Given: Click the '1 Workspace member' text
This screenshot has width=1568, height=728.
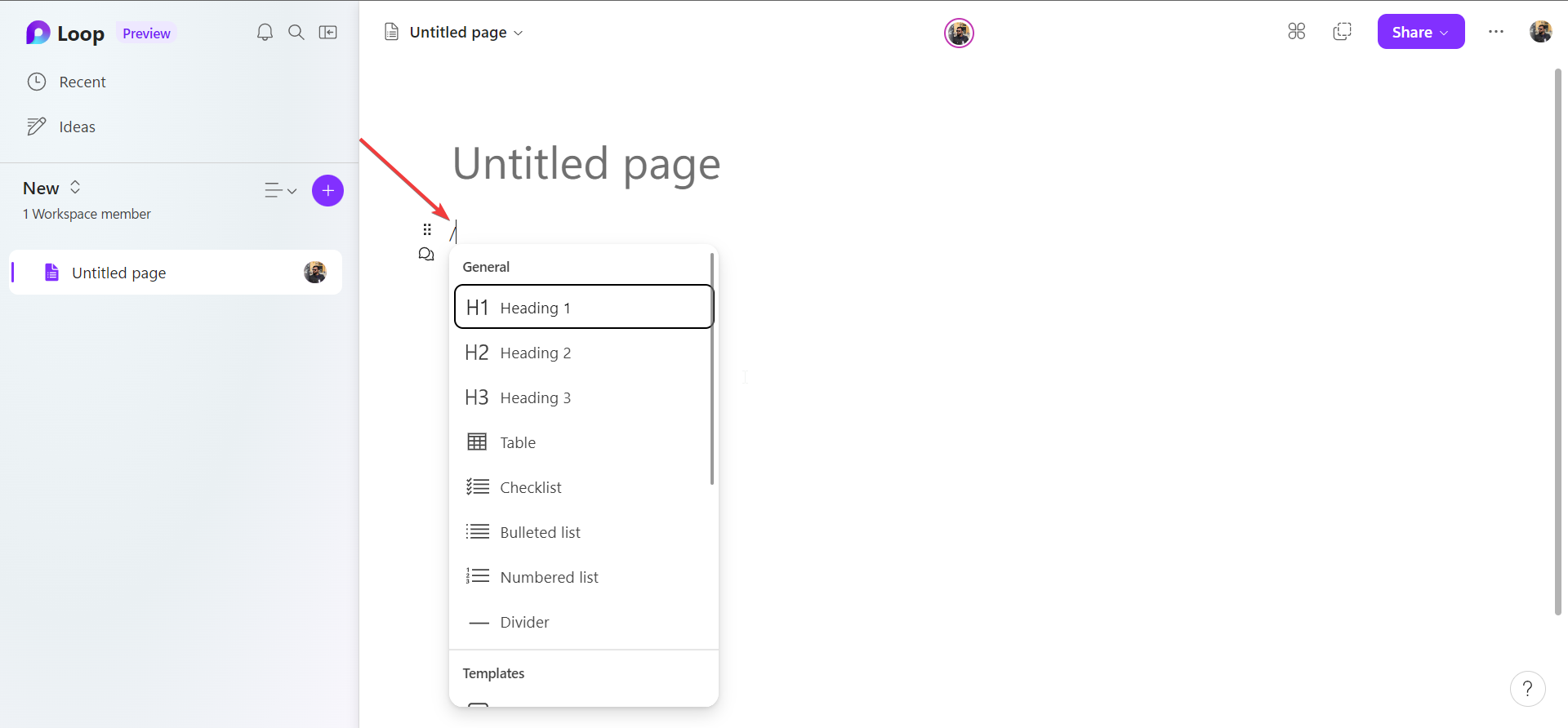Looking at the screenshot, I should pyautogui.click(x=87, y=214).
